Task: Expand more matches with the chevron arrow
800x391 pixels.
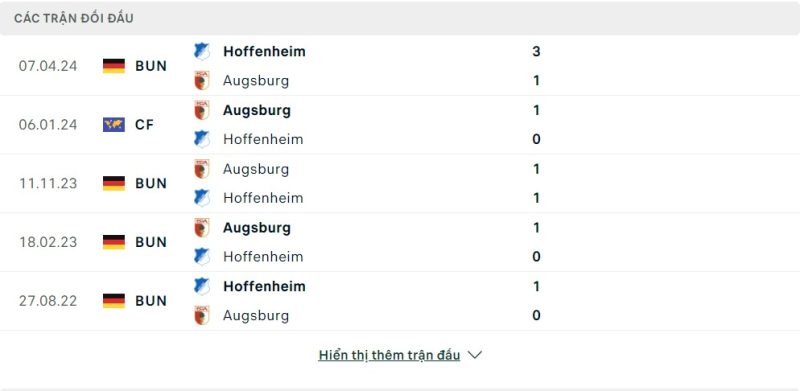Action: (x=474, y=355)
